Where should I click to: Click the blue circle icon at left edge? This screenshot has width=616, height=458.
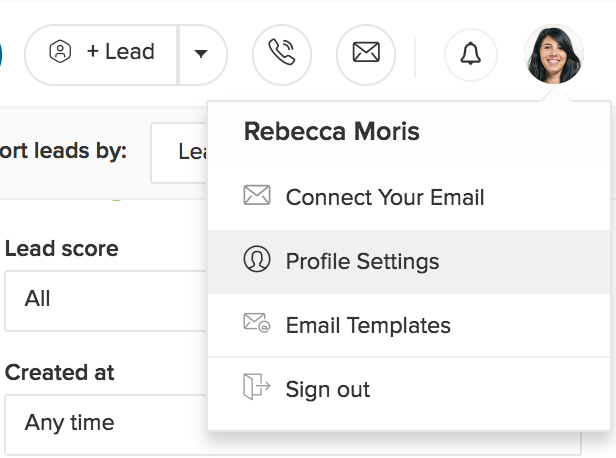pos(2,54)
